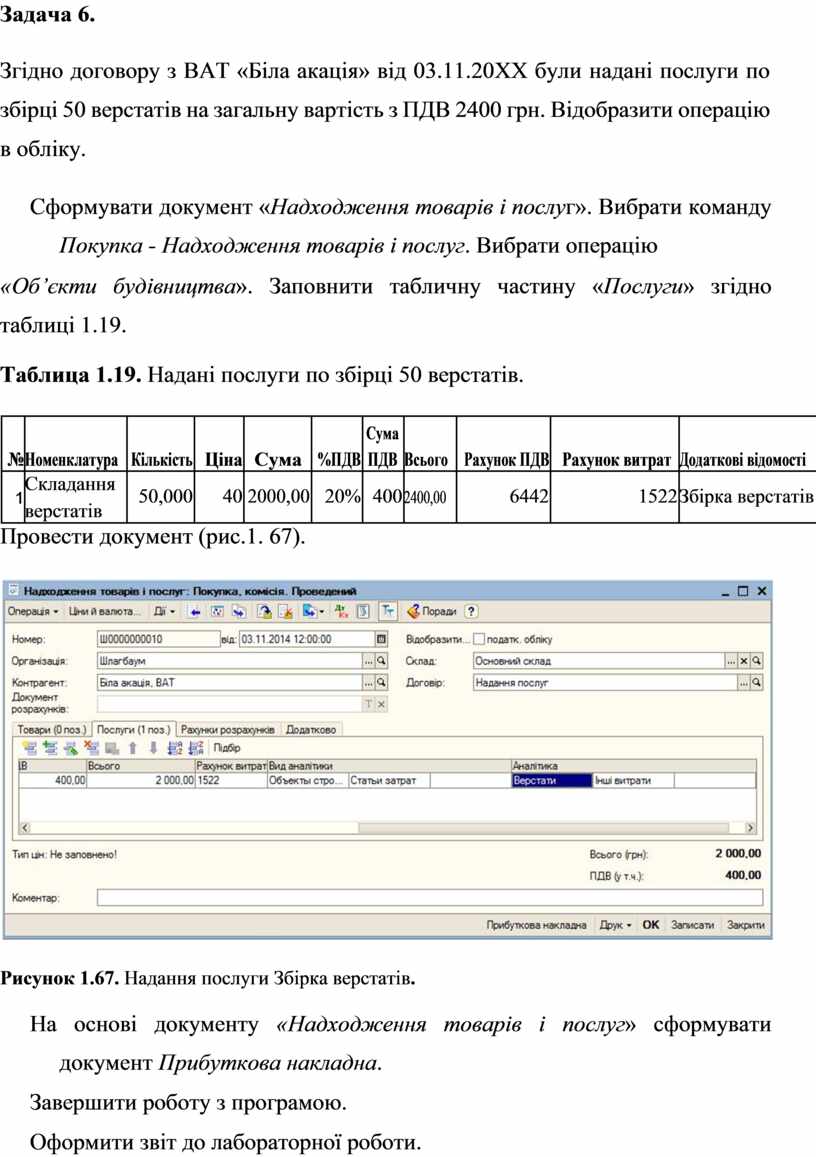Open the calendar picker beside the date field
816x1157 pixels.
381,639
